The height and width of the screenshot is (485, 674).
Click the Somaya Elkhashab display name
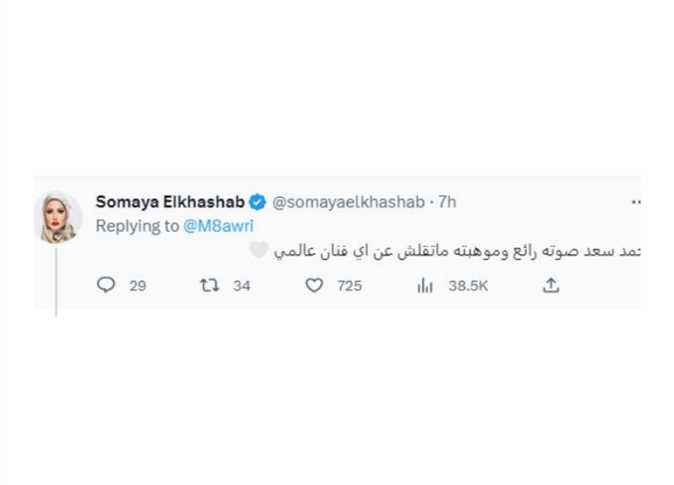click(x=170, y=202)
